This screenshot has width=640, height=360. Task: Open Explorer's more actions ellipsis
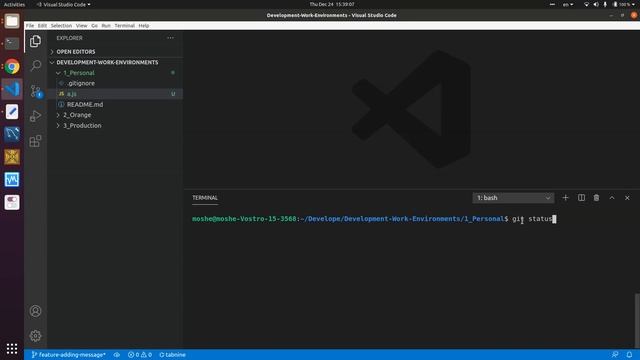170,38
